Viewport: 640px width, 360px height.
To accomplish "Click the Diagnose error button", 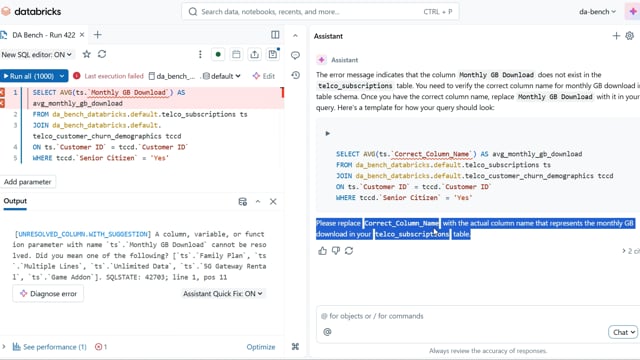I will point(48,293).
